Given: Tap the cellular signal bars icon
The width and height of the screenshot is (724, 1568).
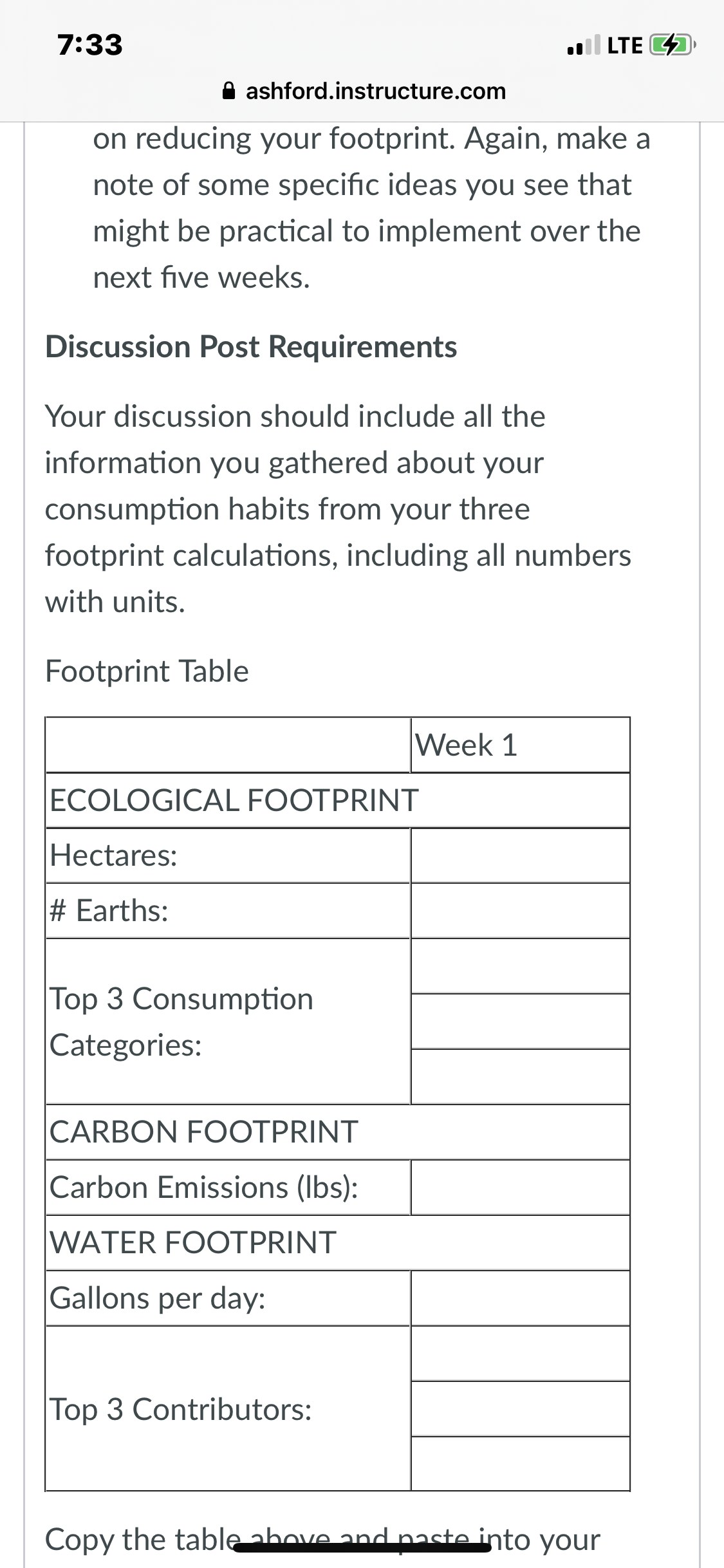Looking at the screenshot, I should tap(584, 45).
